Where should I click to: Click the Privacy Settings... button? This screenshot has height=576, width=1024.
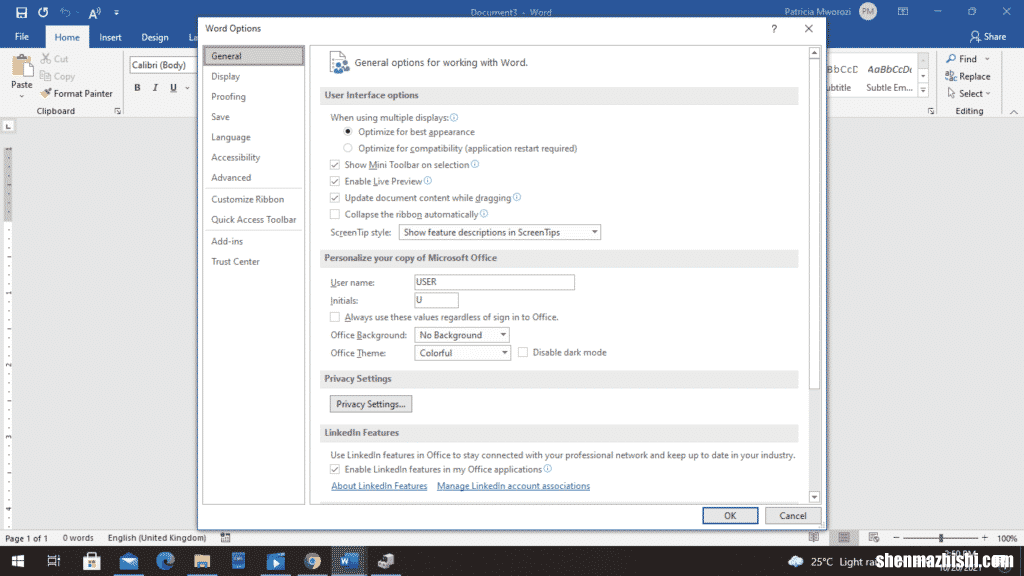click(370, 404)
